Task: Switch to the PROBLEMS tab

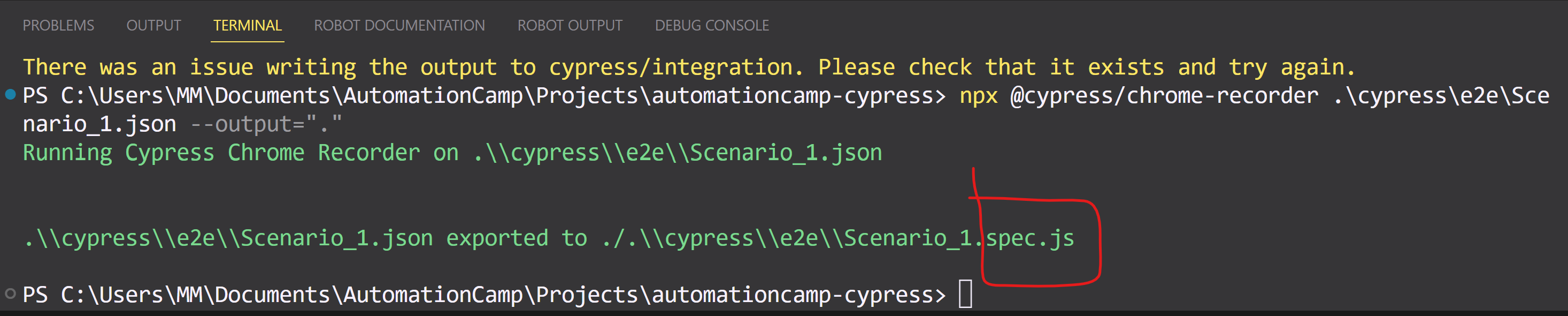Action: point(58,25)
